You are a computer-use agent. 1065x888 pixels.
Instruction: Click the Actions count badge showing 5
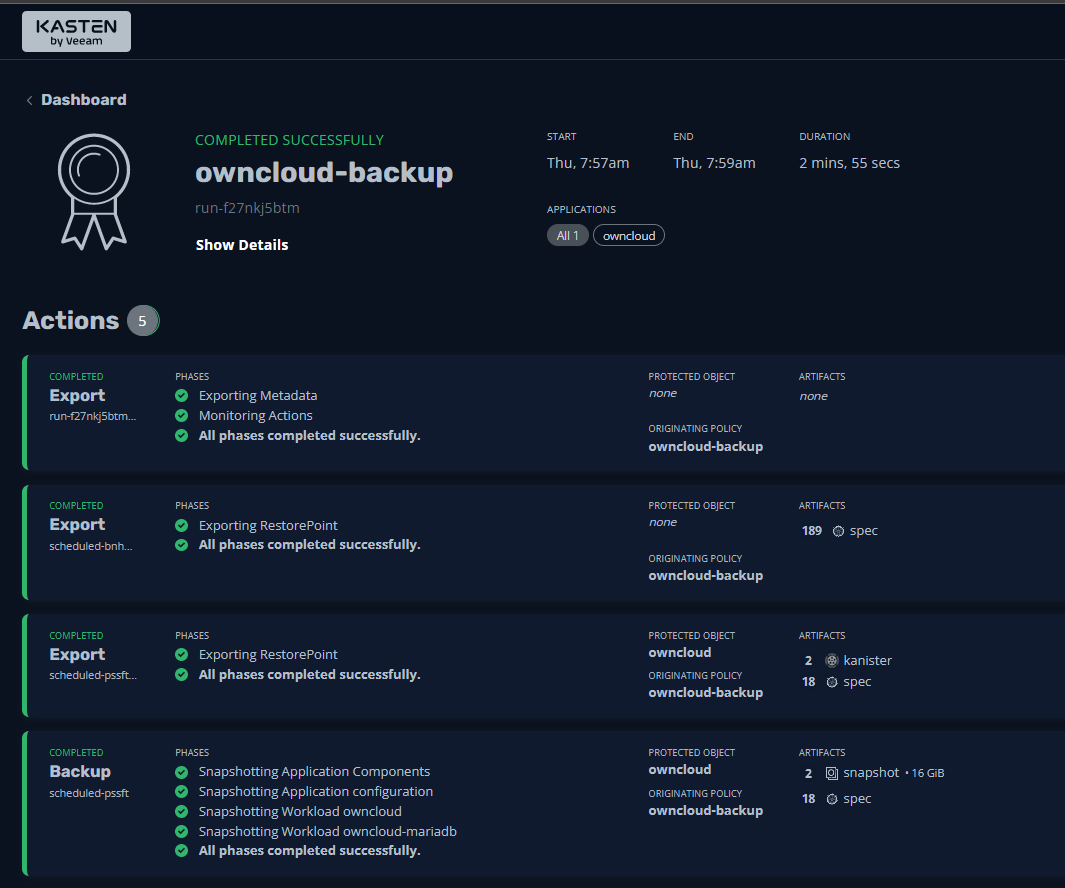[143, 321]
